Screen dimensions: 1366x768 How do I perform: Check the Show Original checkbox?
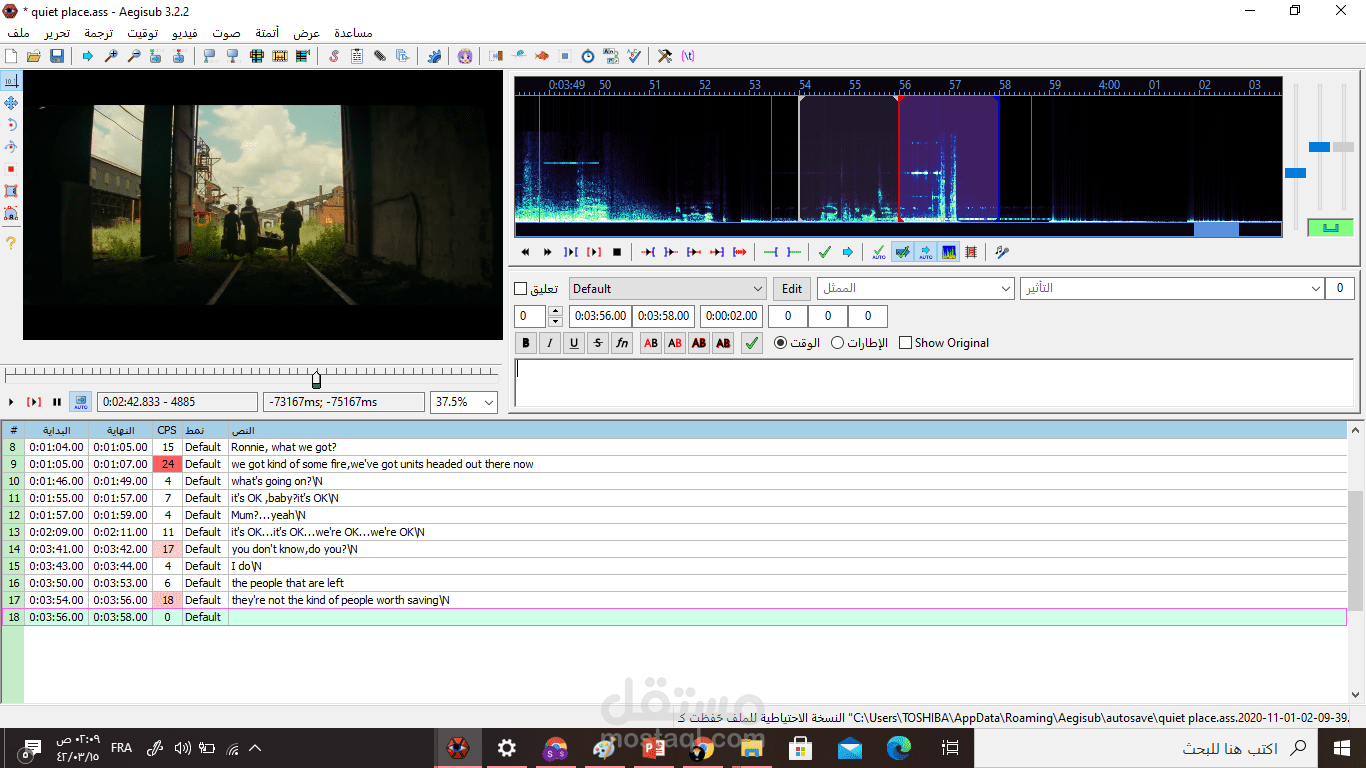906,343
